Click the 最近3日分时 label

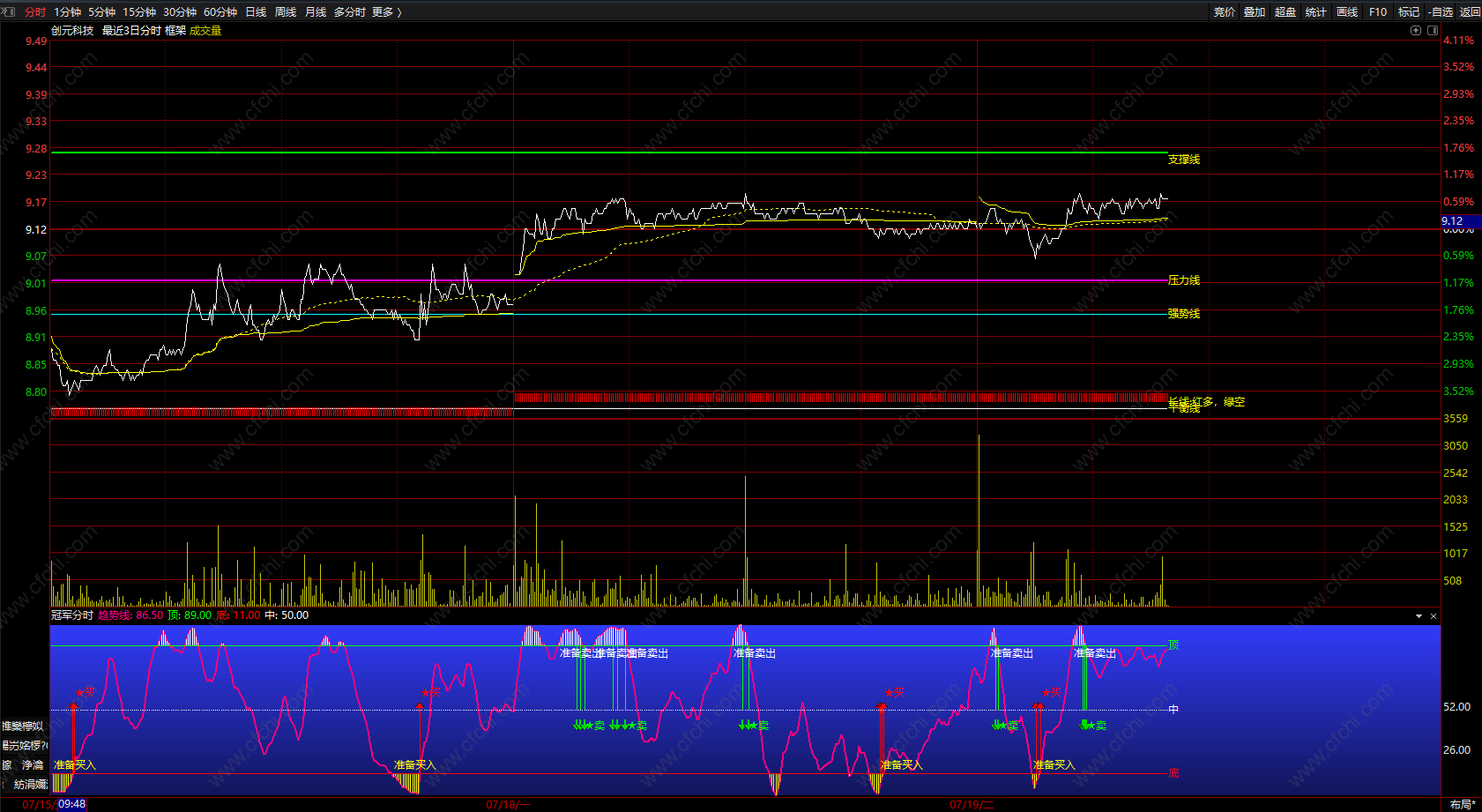[x=131, y=31]
